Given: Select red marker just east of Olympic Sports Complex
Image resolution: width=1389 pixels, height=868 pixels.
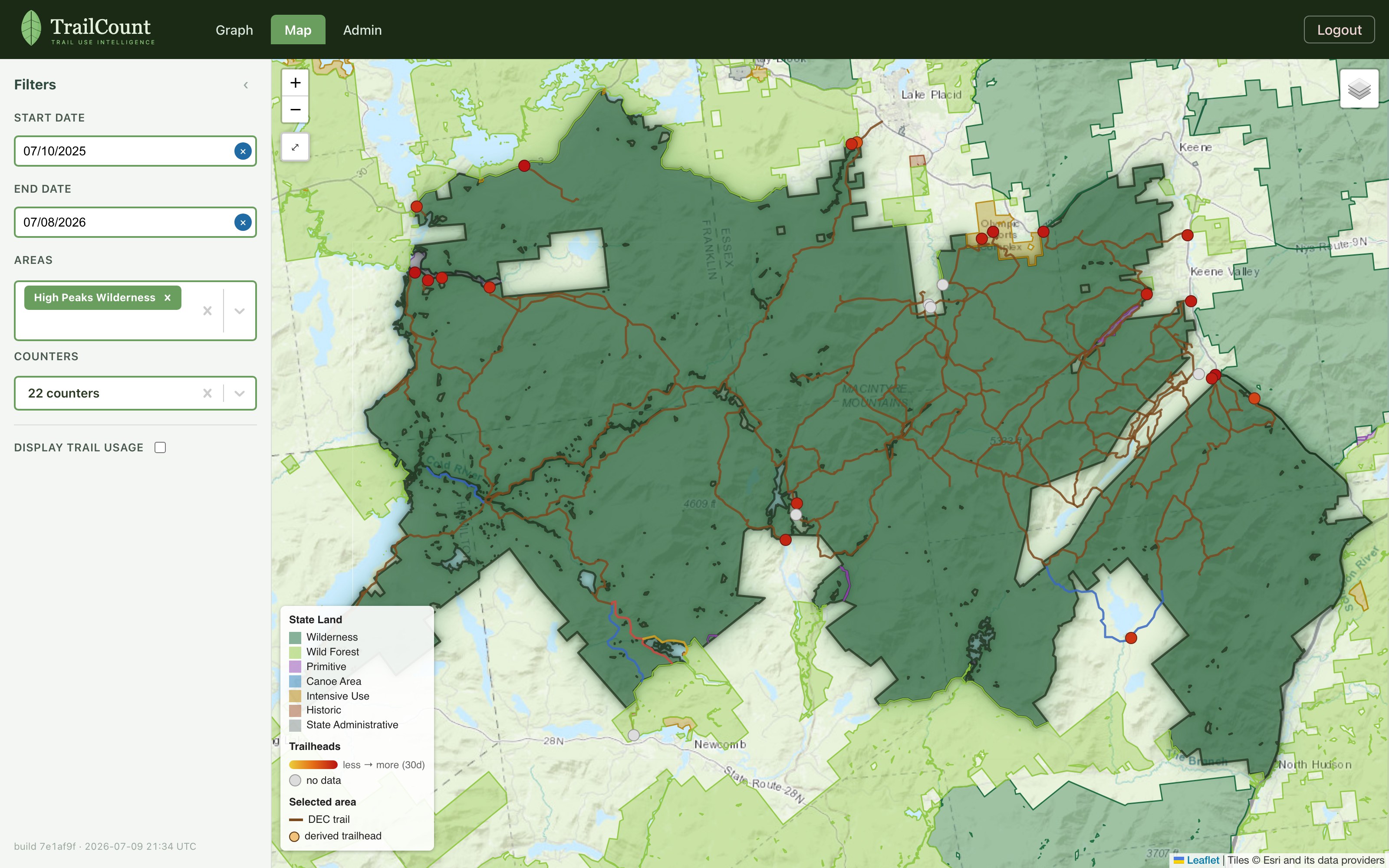Looking at the screenshot, I should point(1043,232).
